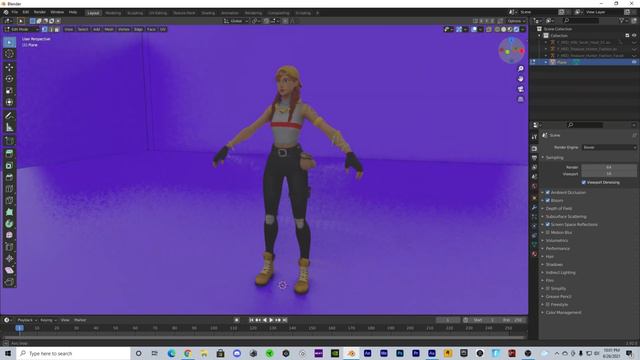Click the Options button in viewport header

pyautogui.click(x=516, y=21)
